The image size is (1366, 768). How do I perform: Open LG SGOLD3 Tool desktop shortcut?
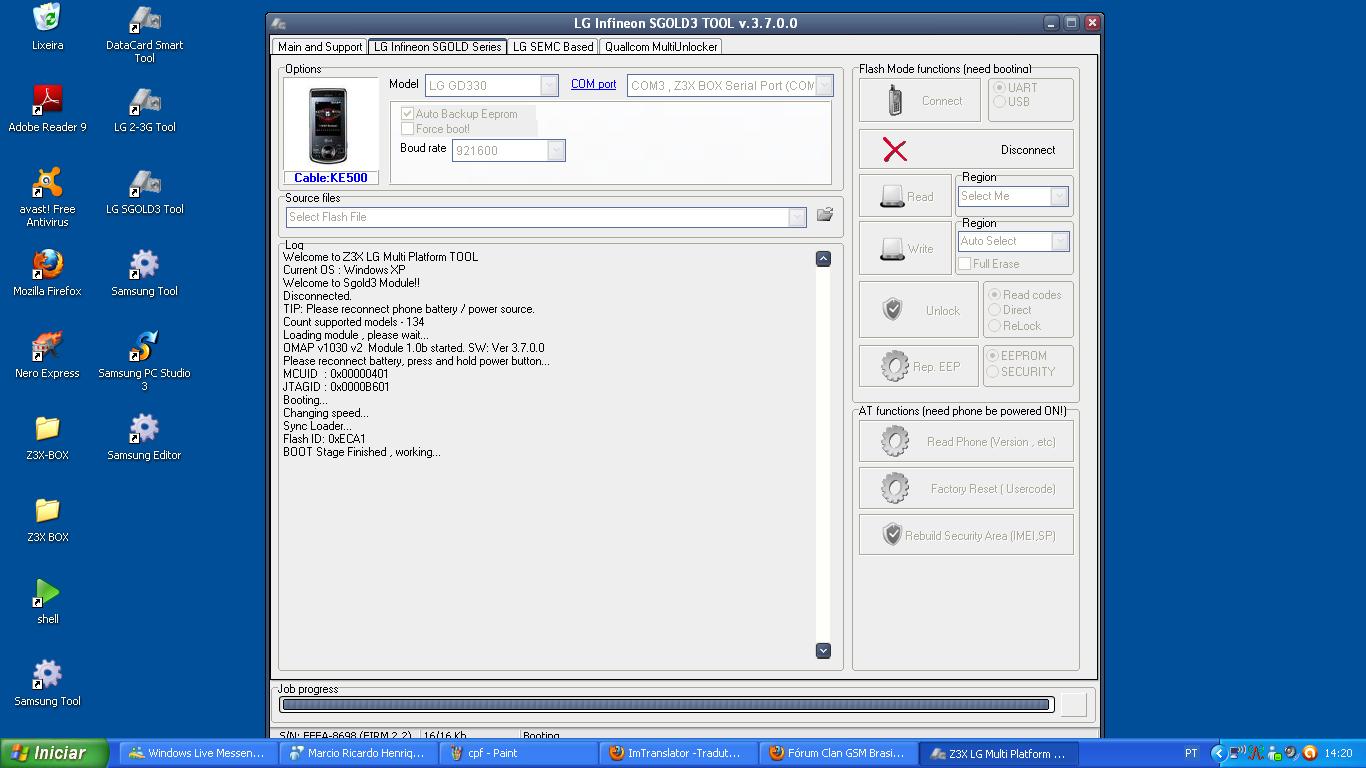145,191
